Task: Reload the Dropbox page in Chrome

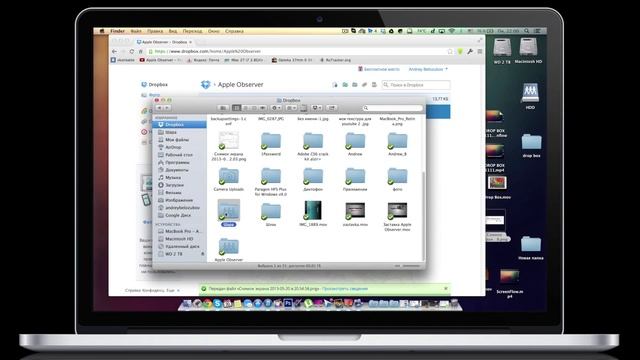Action: click(131, 51)
